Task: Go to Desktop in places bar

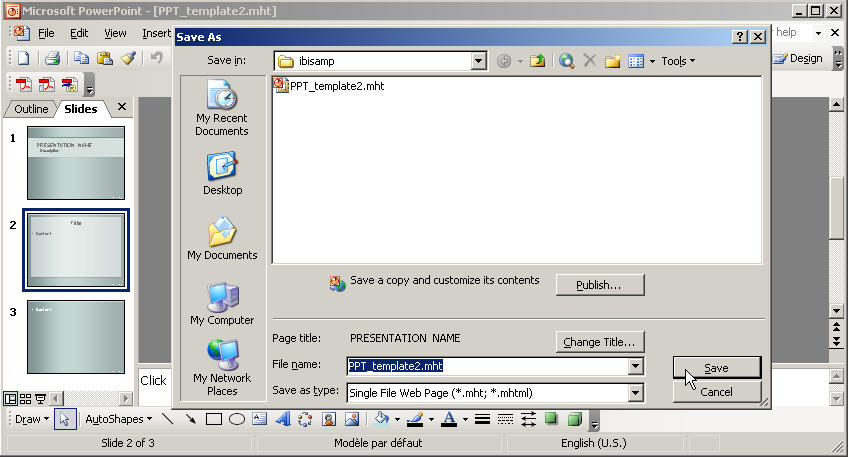Action: pos(222,173)
